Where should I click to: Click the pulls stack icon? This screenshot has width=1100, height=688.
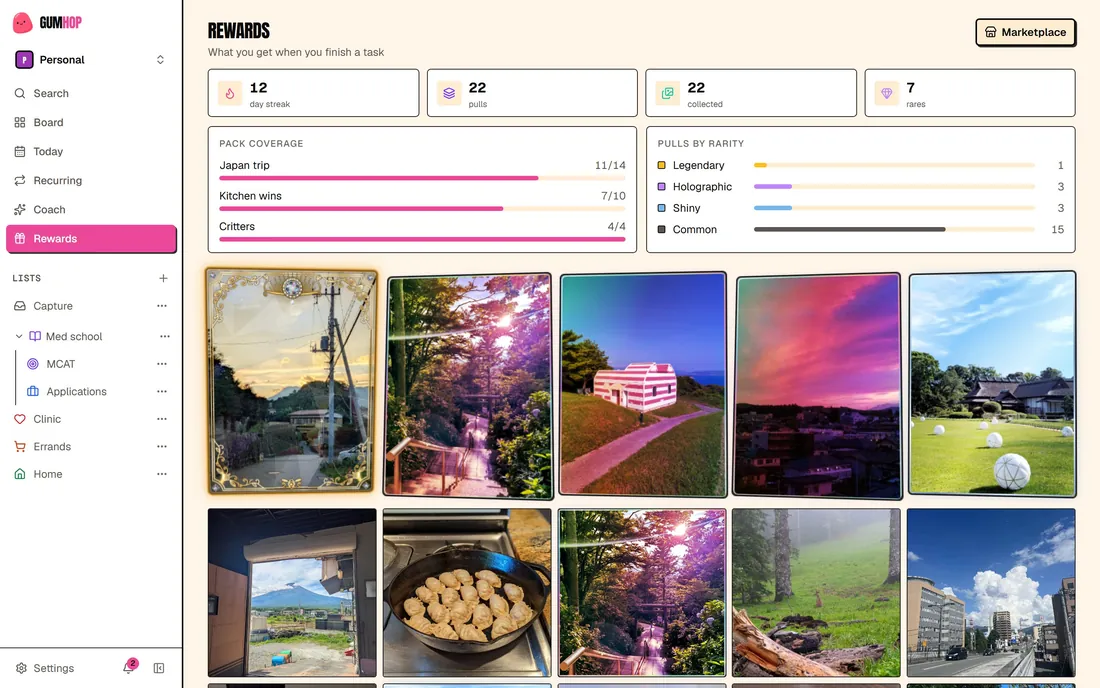[449, 93]
